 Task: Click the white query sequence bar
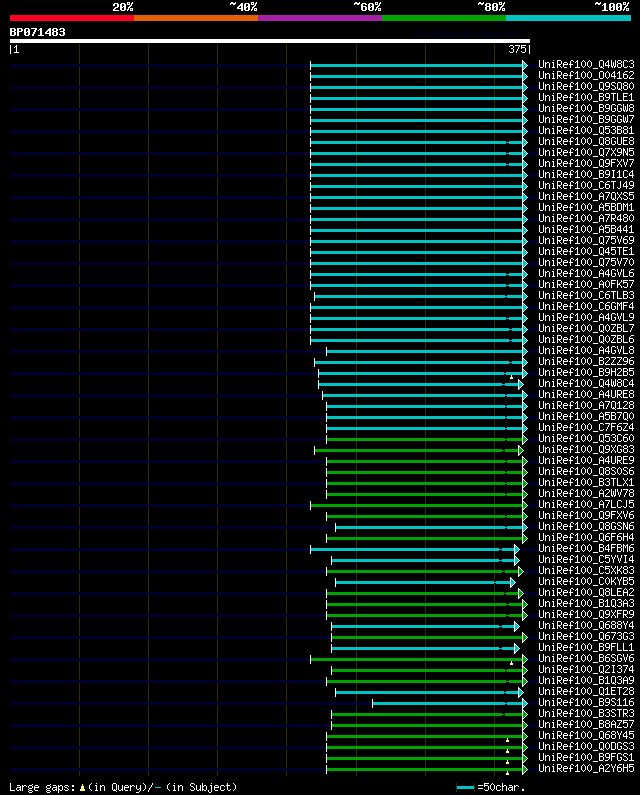270,41
